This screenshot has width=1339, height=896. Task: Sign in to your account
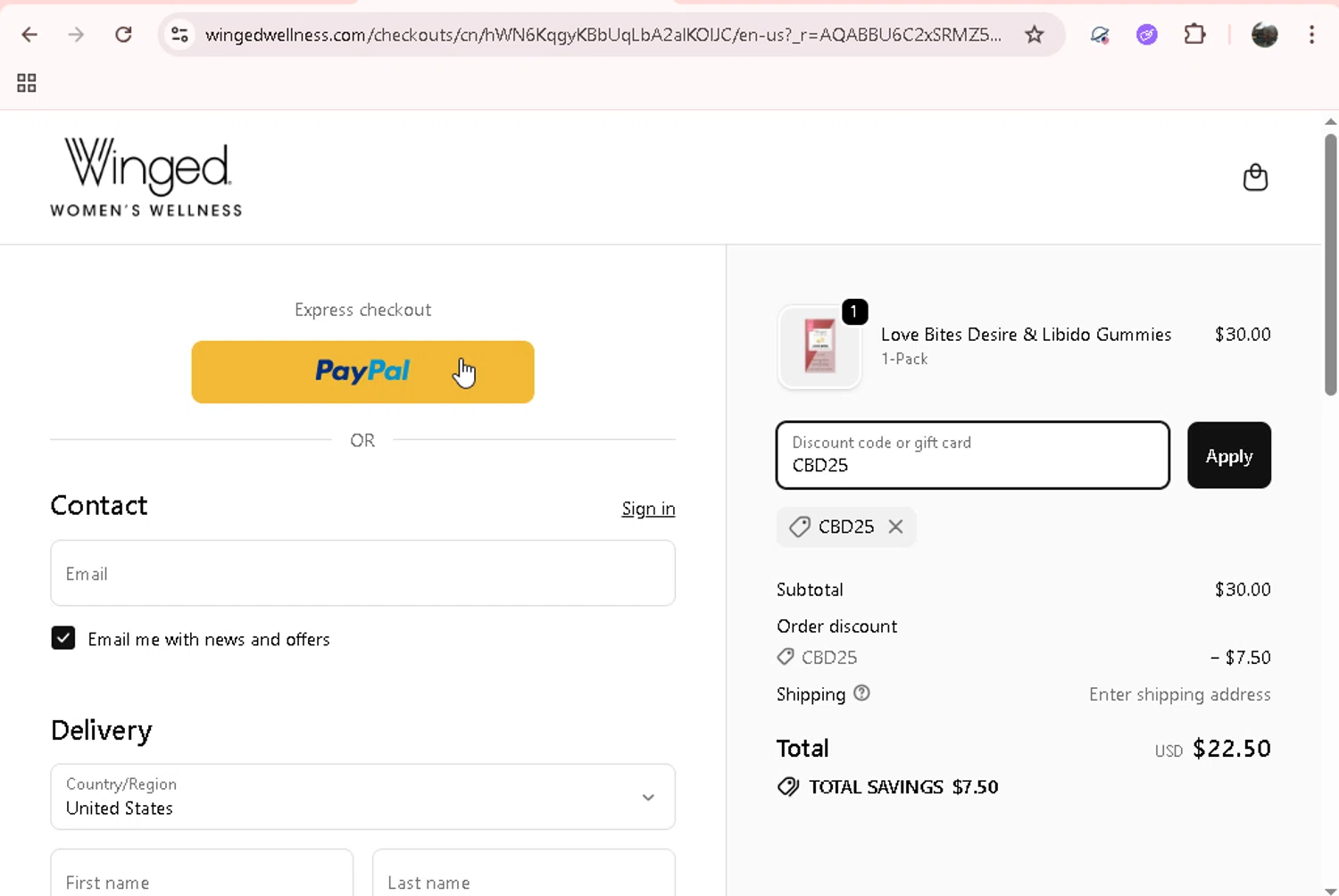click(648, 509)
